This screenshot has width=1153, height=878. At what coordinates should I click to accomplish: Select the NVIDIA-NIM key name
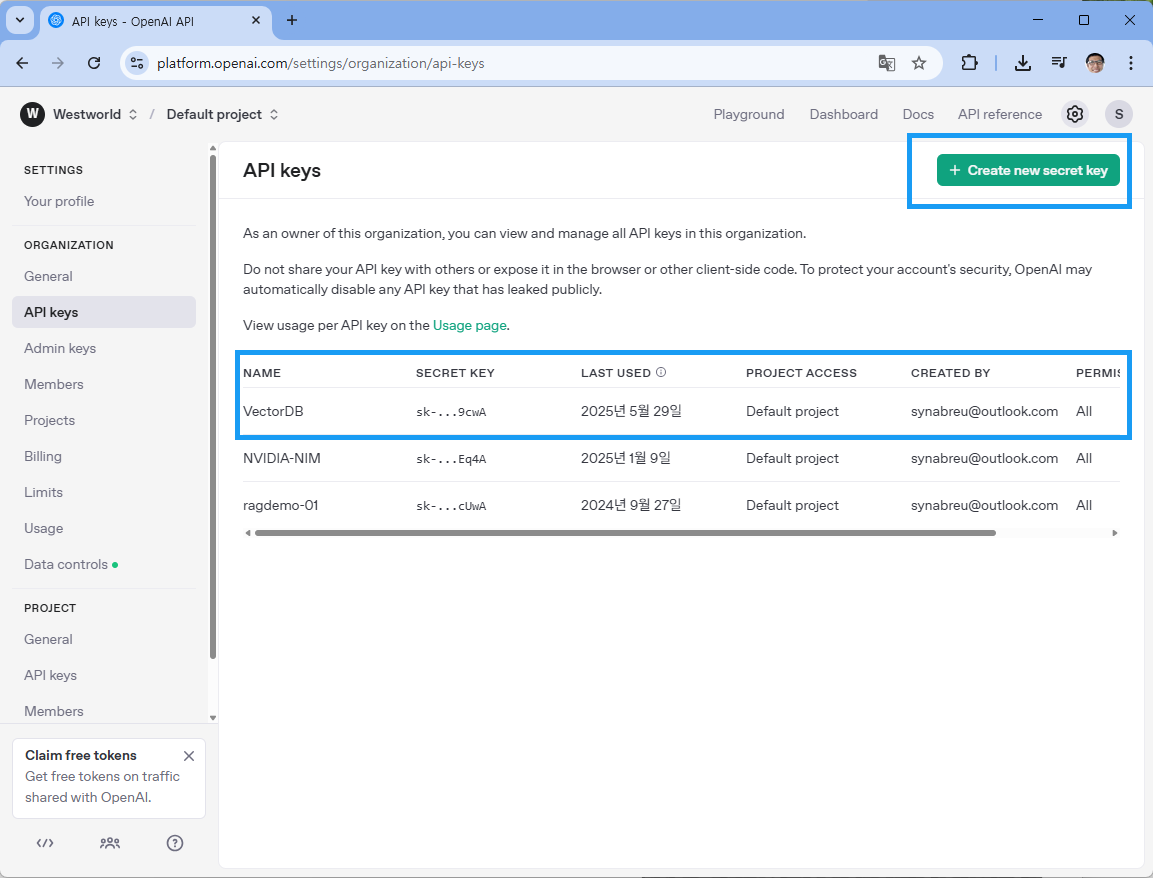(282, 459)
